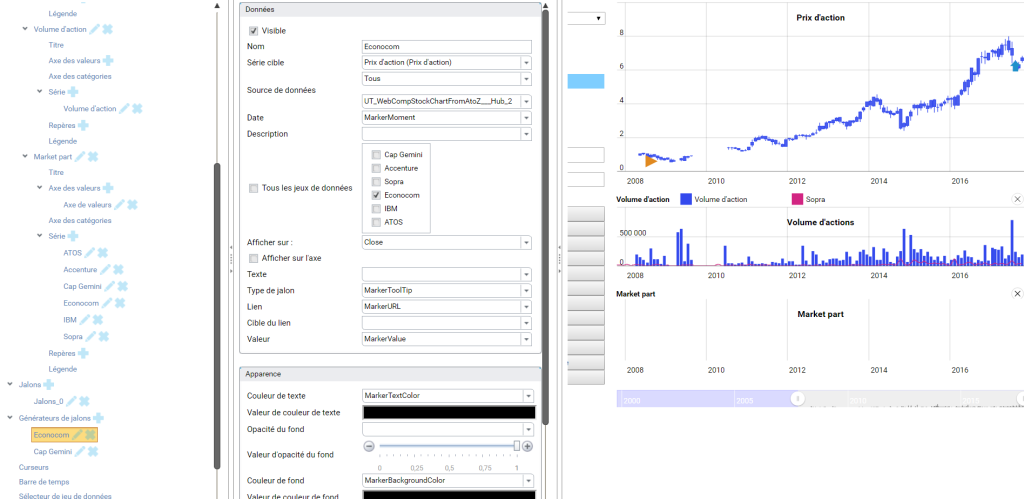This screenshot has height=499, width=1024.
Task: Edit the Market part chart pencil icon
Action: [x=80, y=157]
